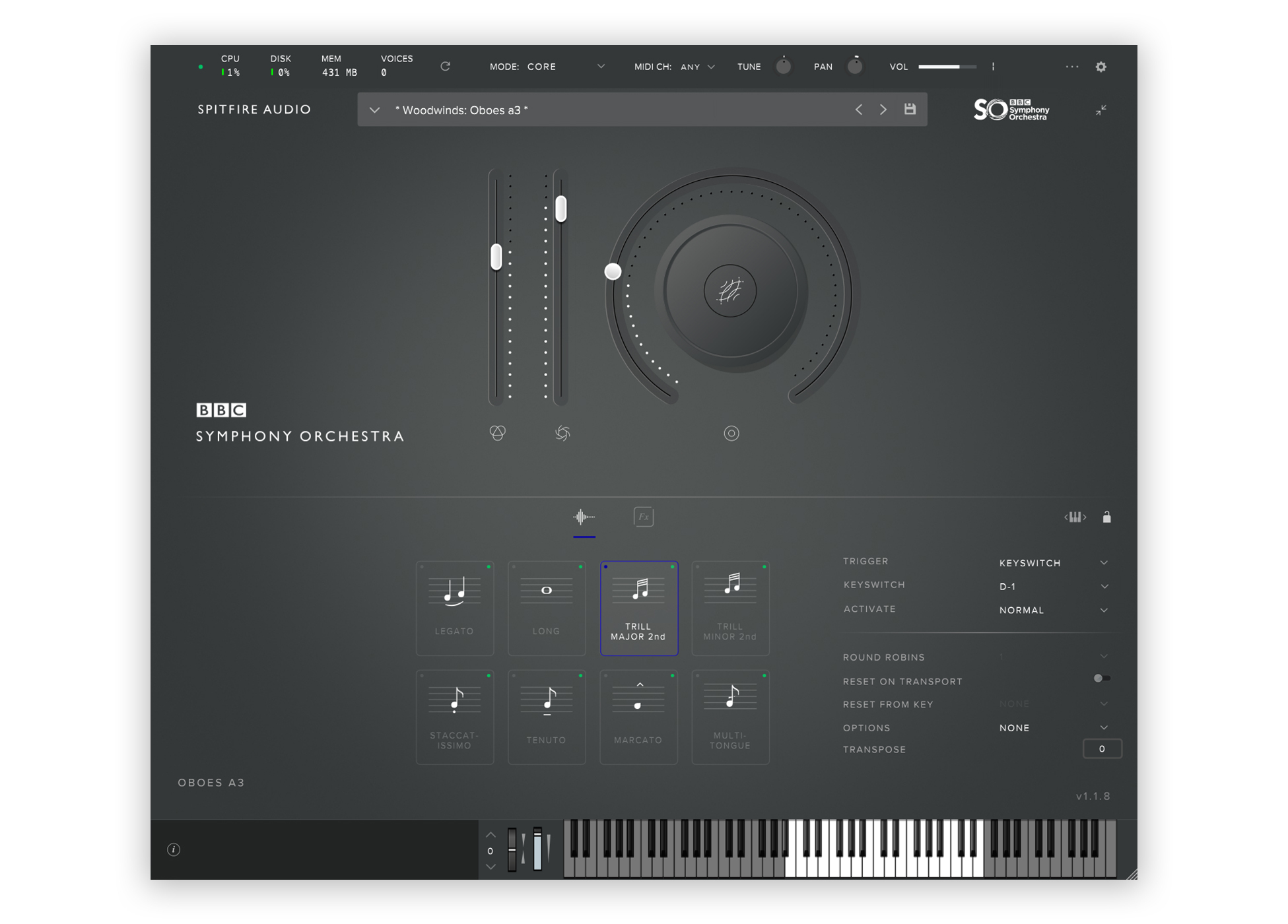Open the Keyswitch D-1 dropdown
This screenshot has height=924, width=1288.
tap(1052, 586)
